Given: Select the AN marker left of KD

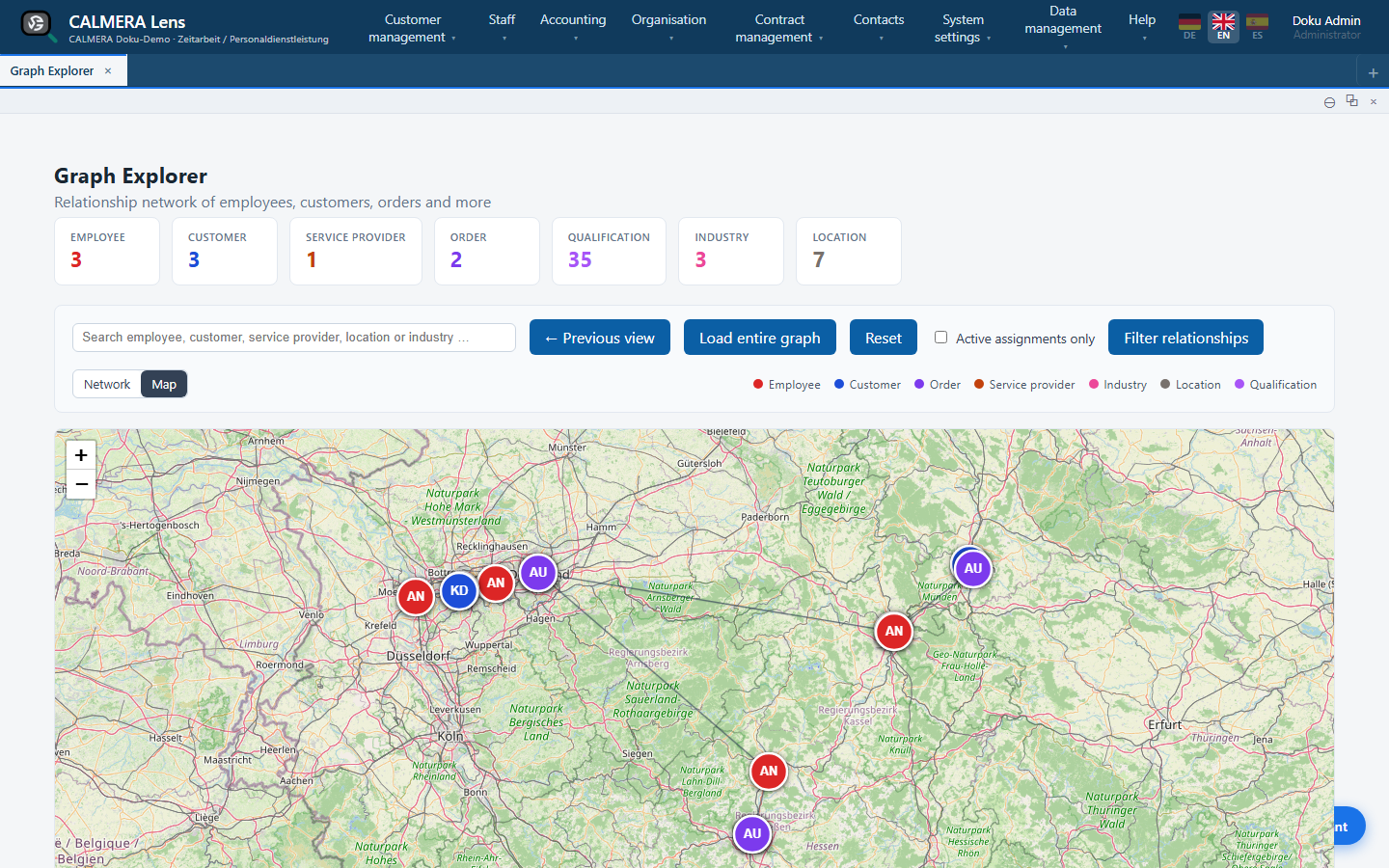Looking at the screenshot, I should (x=416, y=596).
